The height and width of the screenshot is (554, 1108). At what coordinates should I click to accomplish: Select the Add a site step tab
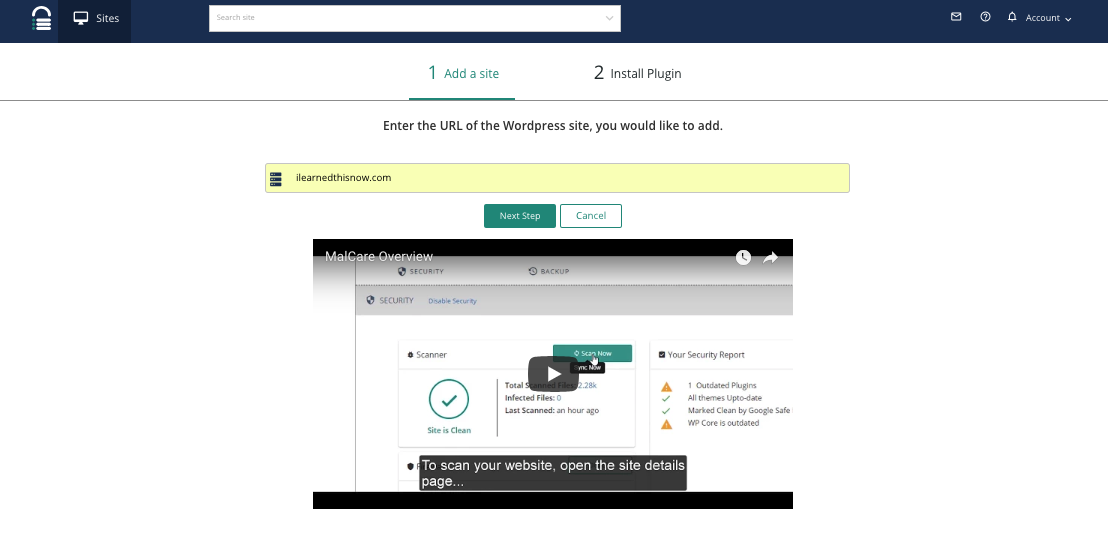coord(463,73)
